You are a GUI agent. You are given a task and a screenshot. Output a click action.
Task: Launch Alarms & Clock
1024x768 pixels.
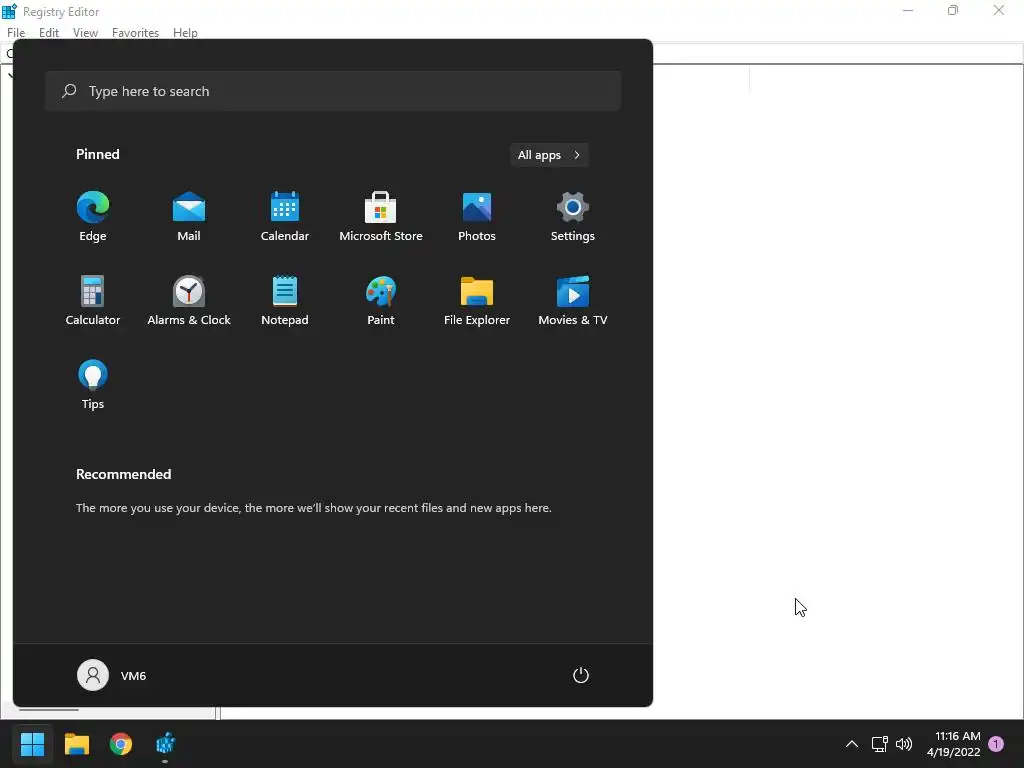[189, 300]
